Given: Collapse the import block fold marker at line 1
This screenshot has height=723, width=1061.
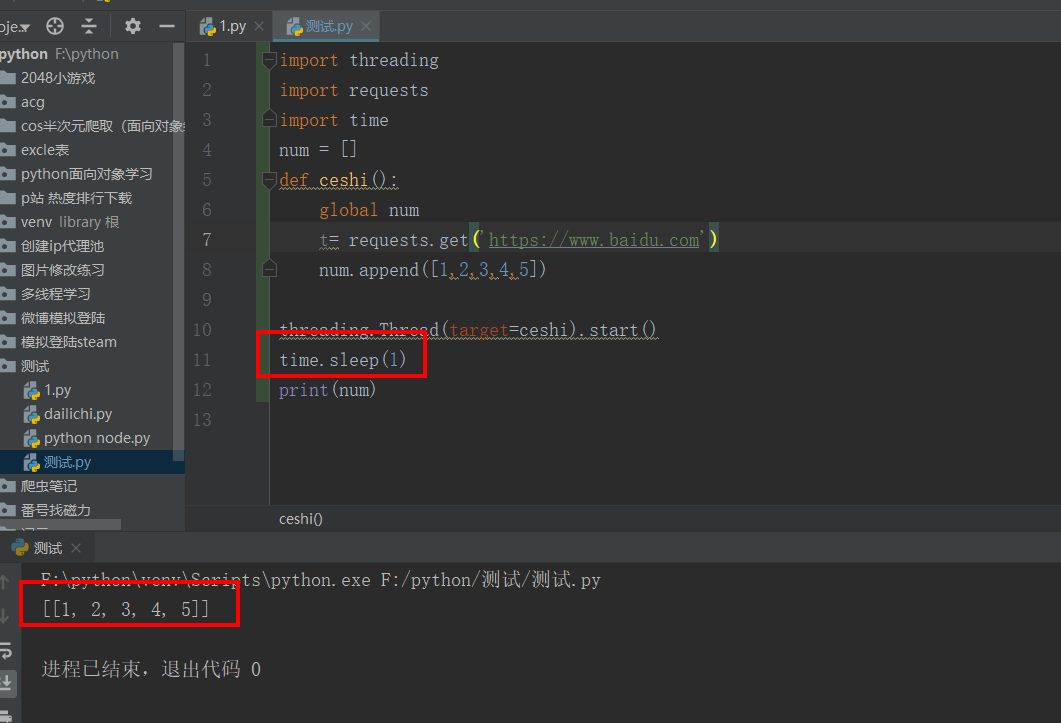Looking at the screenshot, I should tap(268, 60).
